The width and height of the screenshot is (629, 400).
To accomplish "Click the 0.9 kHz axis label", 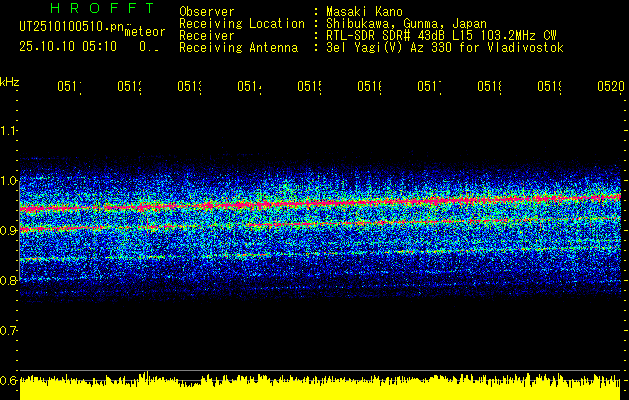I will coord(8,230).
